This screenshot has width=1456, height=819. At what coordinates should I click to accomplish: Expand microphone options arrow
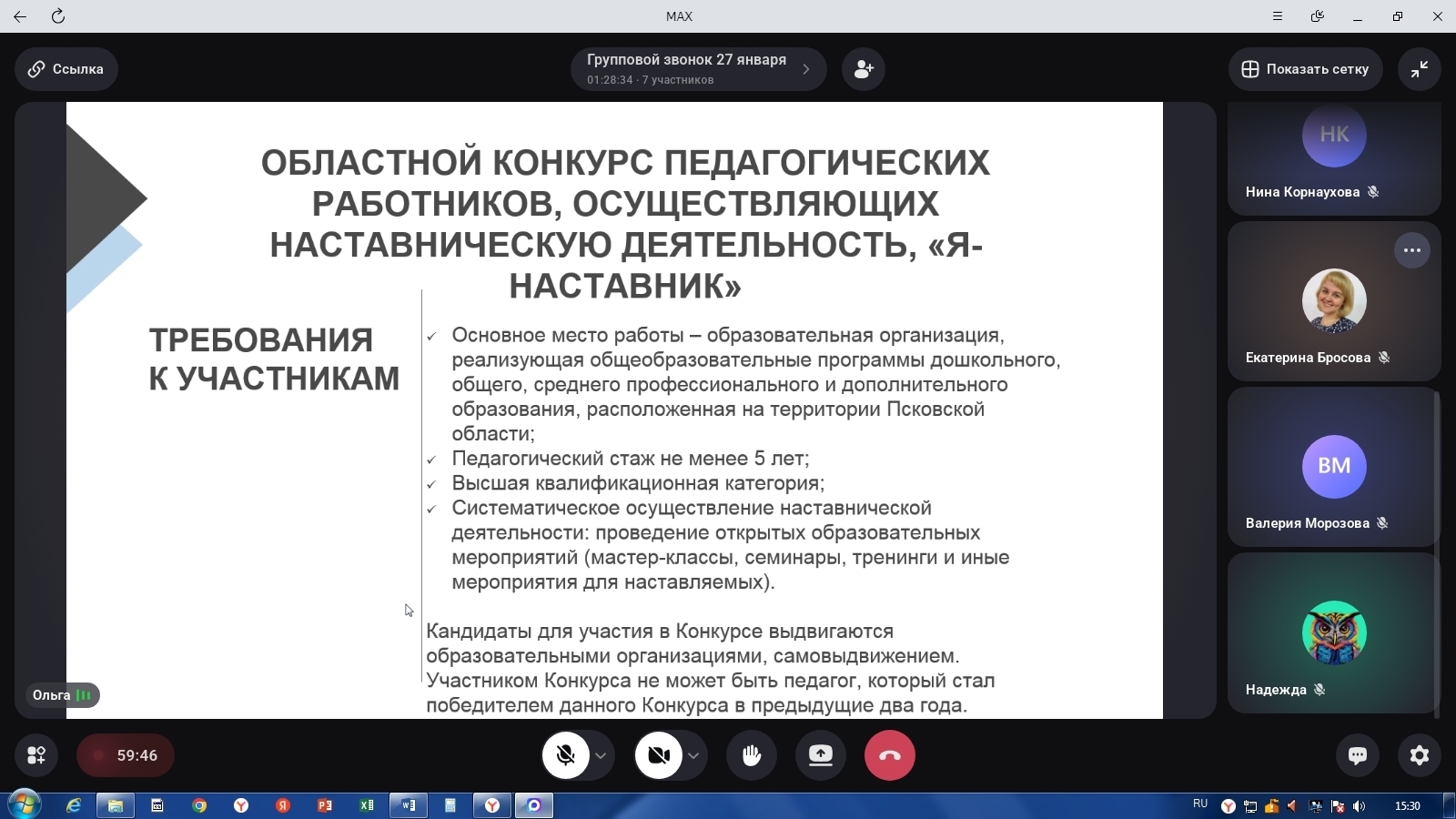point(601,755)
